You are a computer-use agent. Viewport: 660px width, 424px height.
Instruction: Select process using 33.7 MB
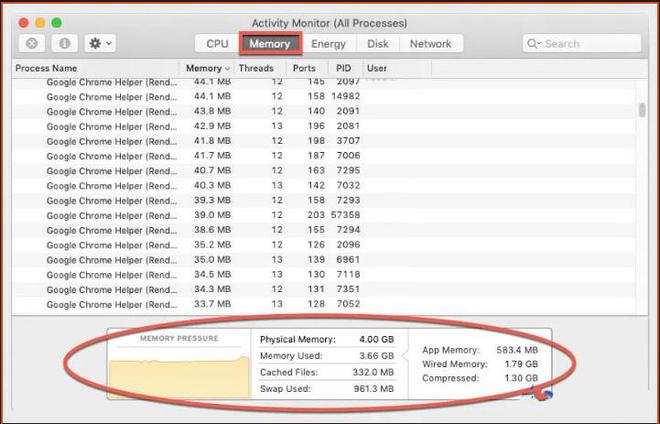[324, 304]
